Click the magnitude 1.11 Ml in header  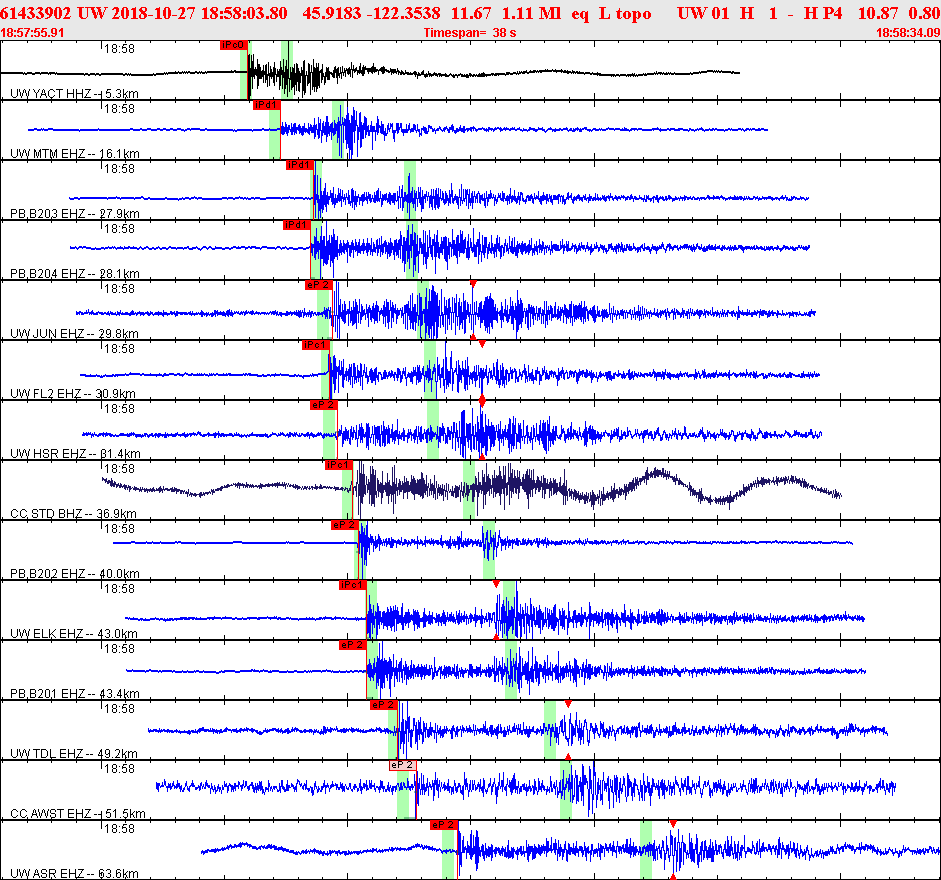(532, 13)
